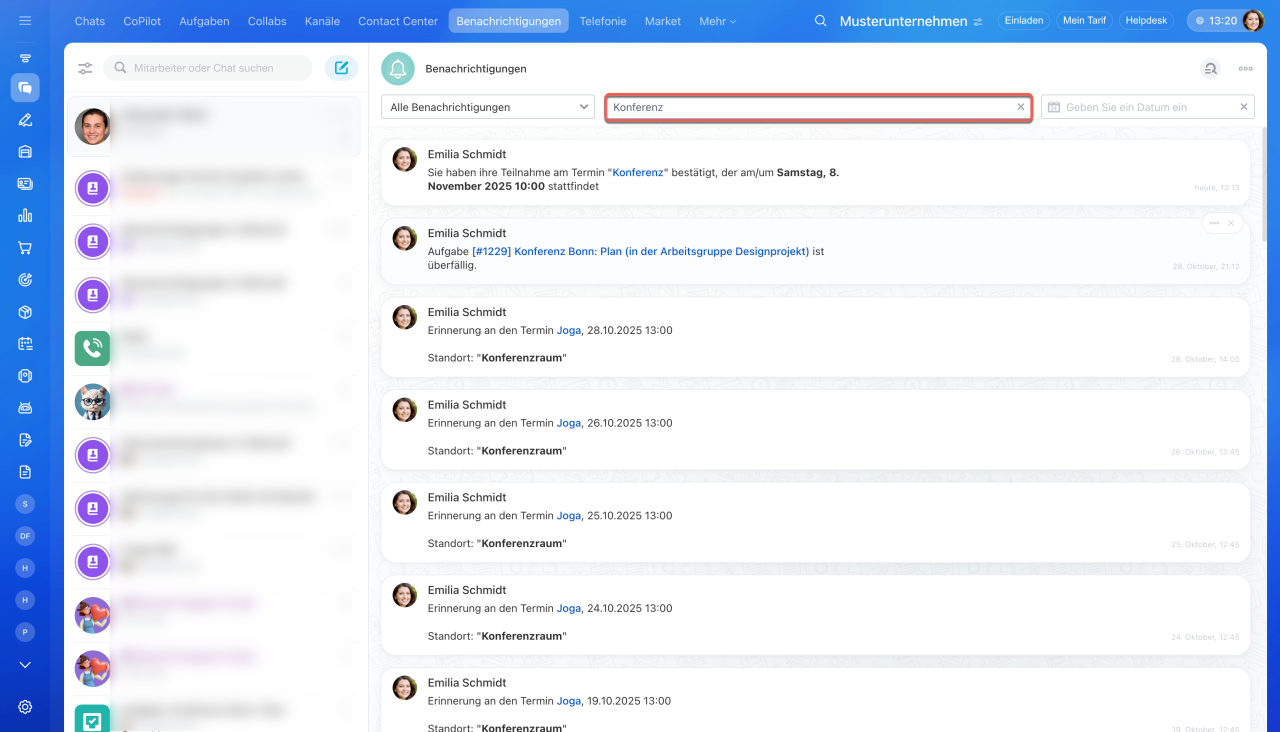Open the Contact Center tab
This screenshot has width=1280, height=732.
coord(398,21)
